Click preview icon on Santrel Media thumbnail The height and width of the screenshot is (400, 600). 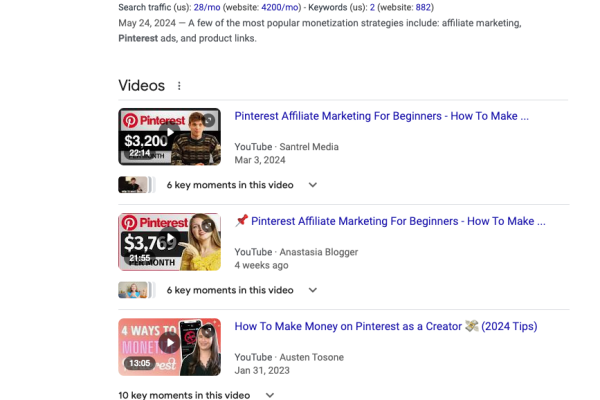tap(209, 121)
